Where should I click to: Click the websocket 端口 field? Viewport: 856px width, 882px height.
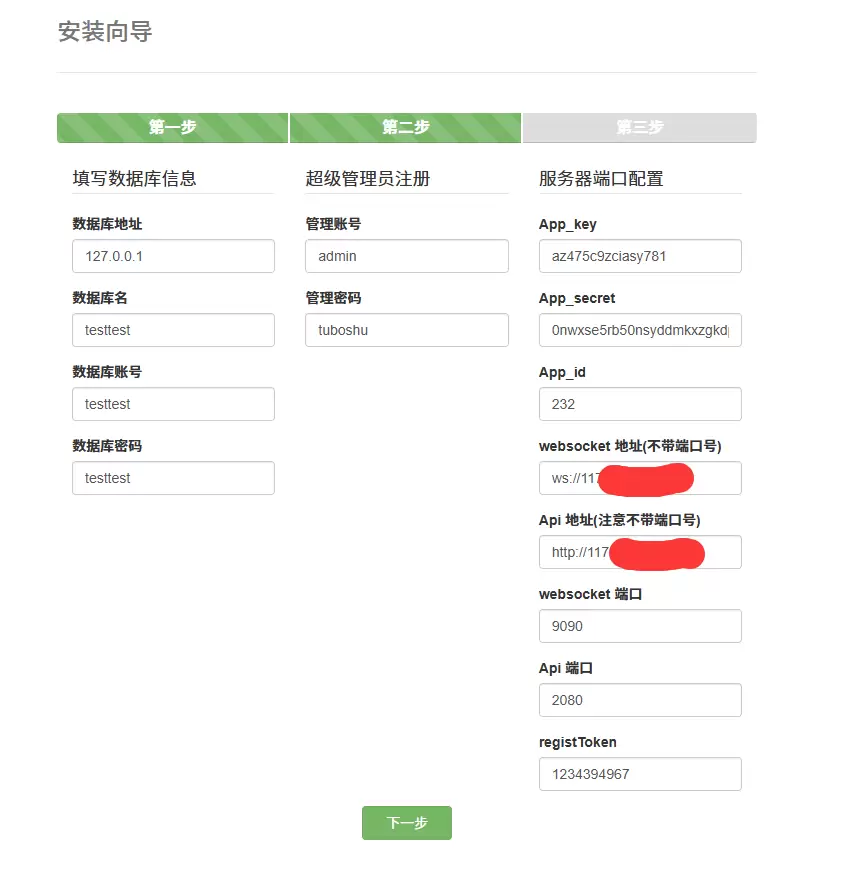pyautogui.click(x=640, y=626)
